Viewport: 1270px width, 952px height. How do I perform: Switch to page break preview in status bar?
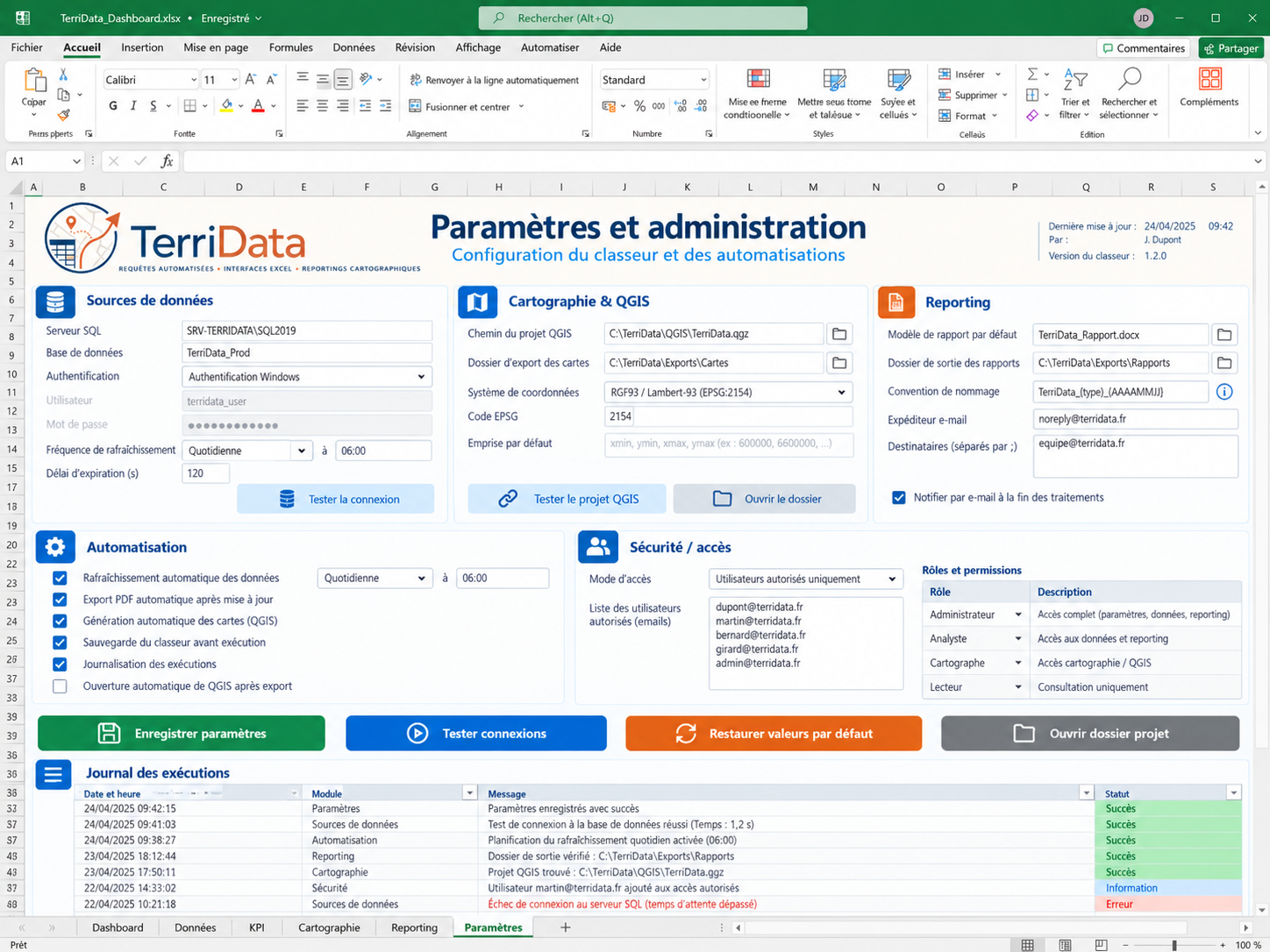pyautogui.click(x=1101, y=945)
